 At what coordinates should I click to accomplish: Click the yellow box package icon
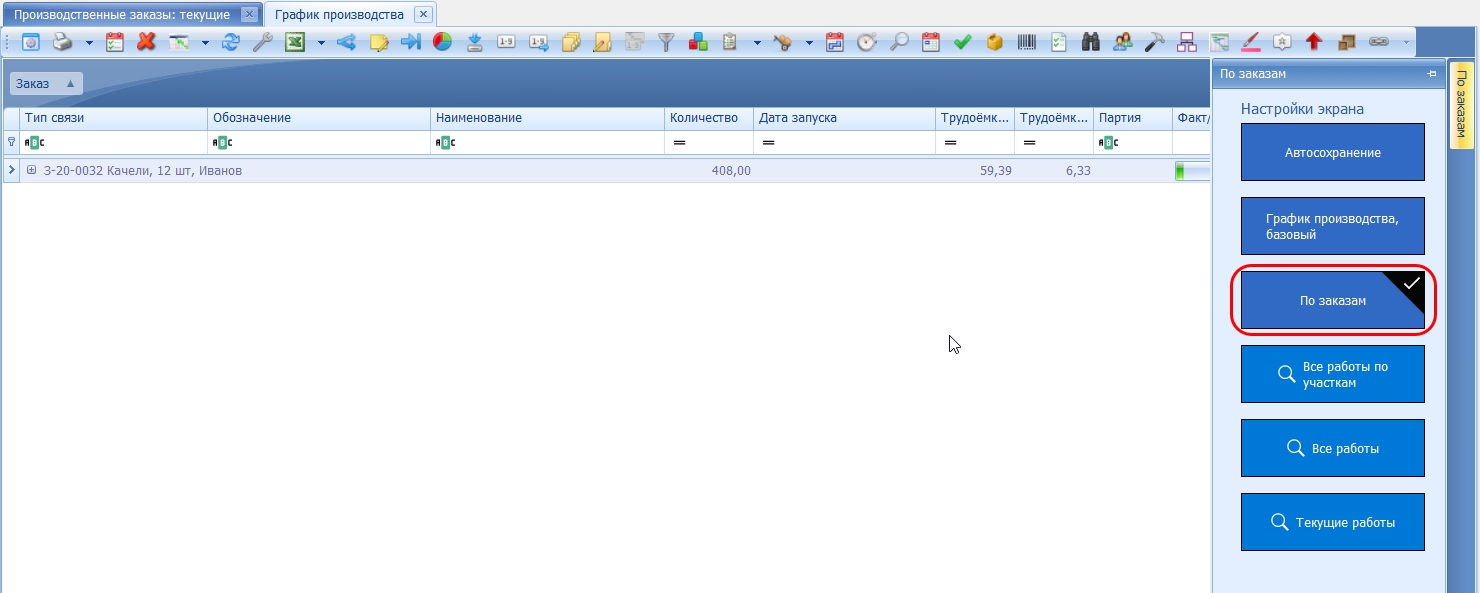[994, 42]
